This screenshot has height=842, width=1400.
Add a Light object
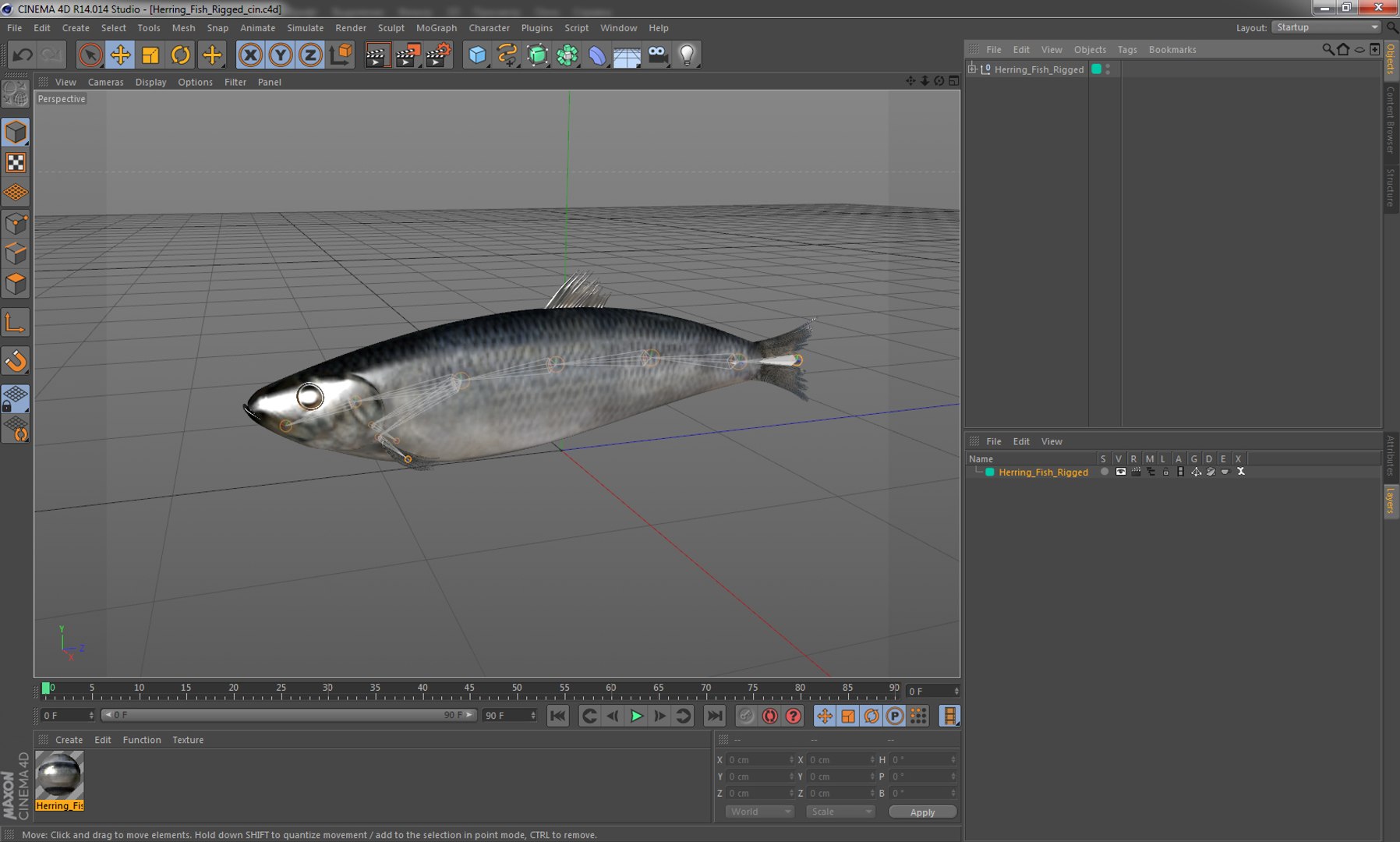(x=687, y=55)
